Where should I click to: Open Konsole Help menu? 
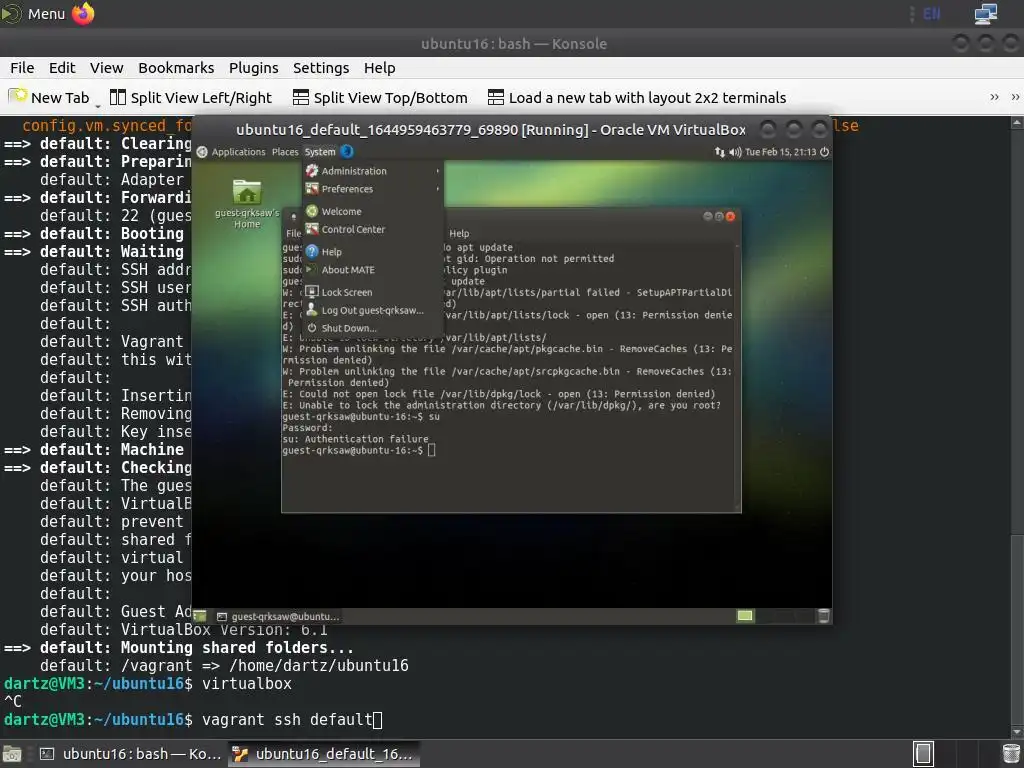pyautogui.click(x=379, y=68)
